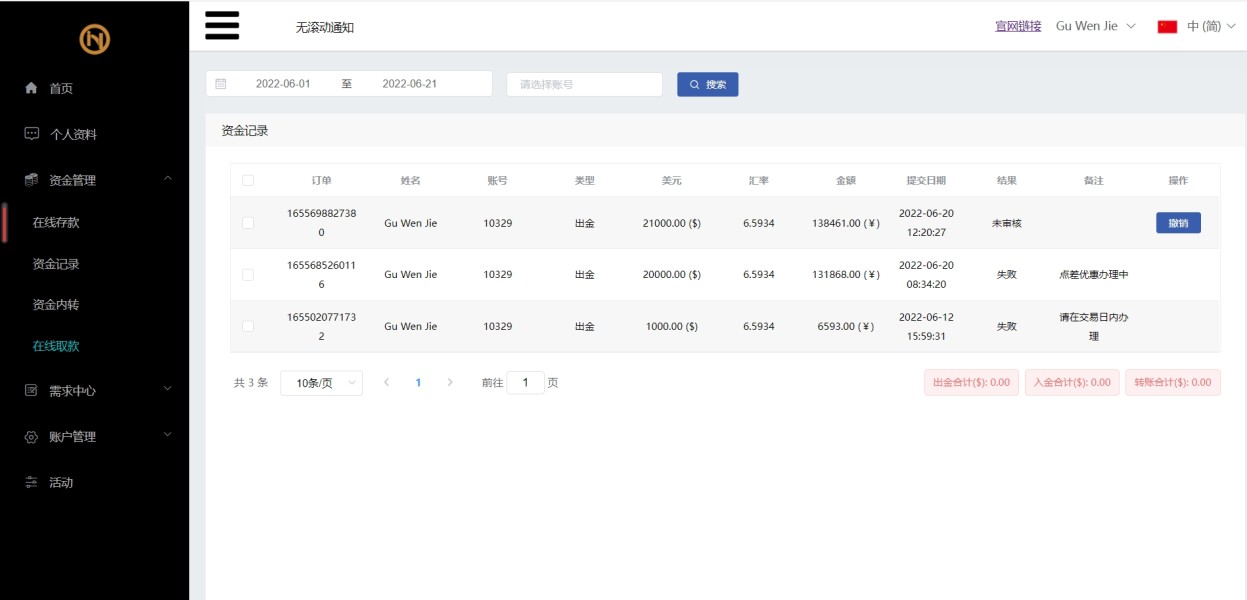Click the home icon beside 首页
This screenshot has width=1247, height=600.
pyautogui.click(x=31, y=88)
